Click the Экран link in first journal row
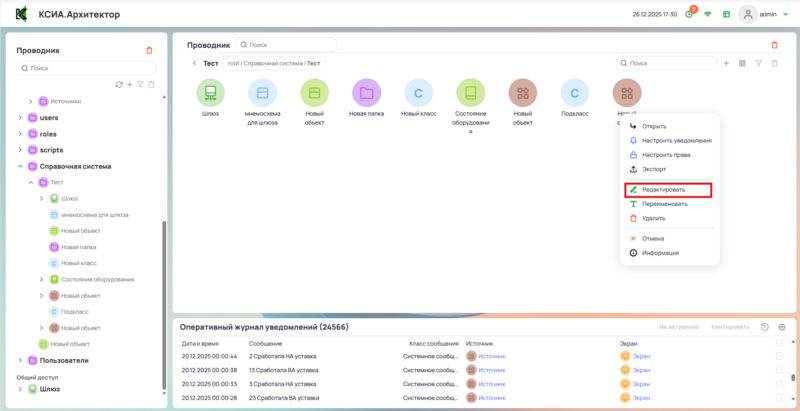 click(642, 356)
